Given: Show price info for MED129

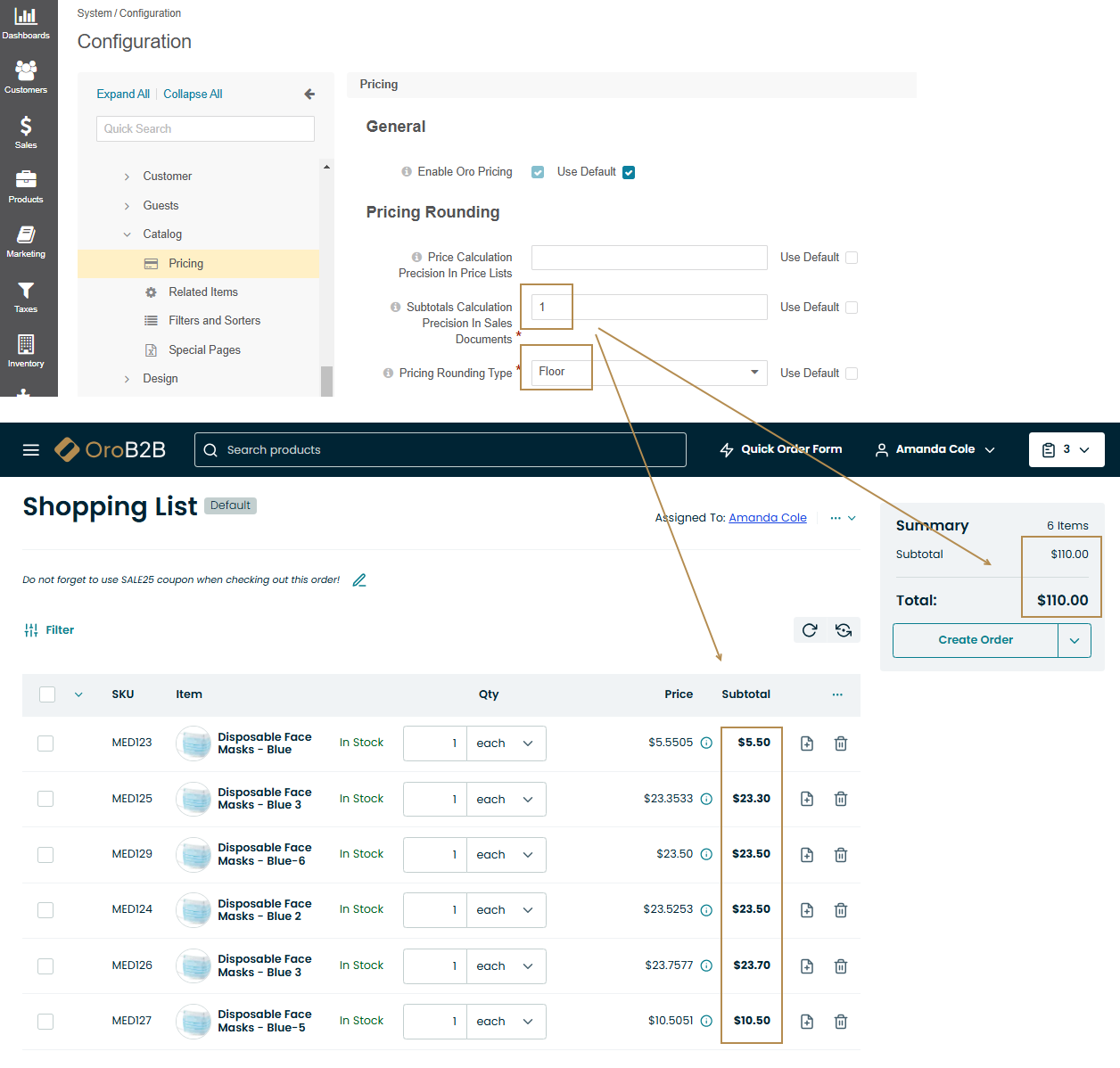Looking at the screenshot, I should [706, 854].
